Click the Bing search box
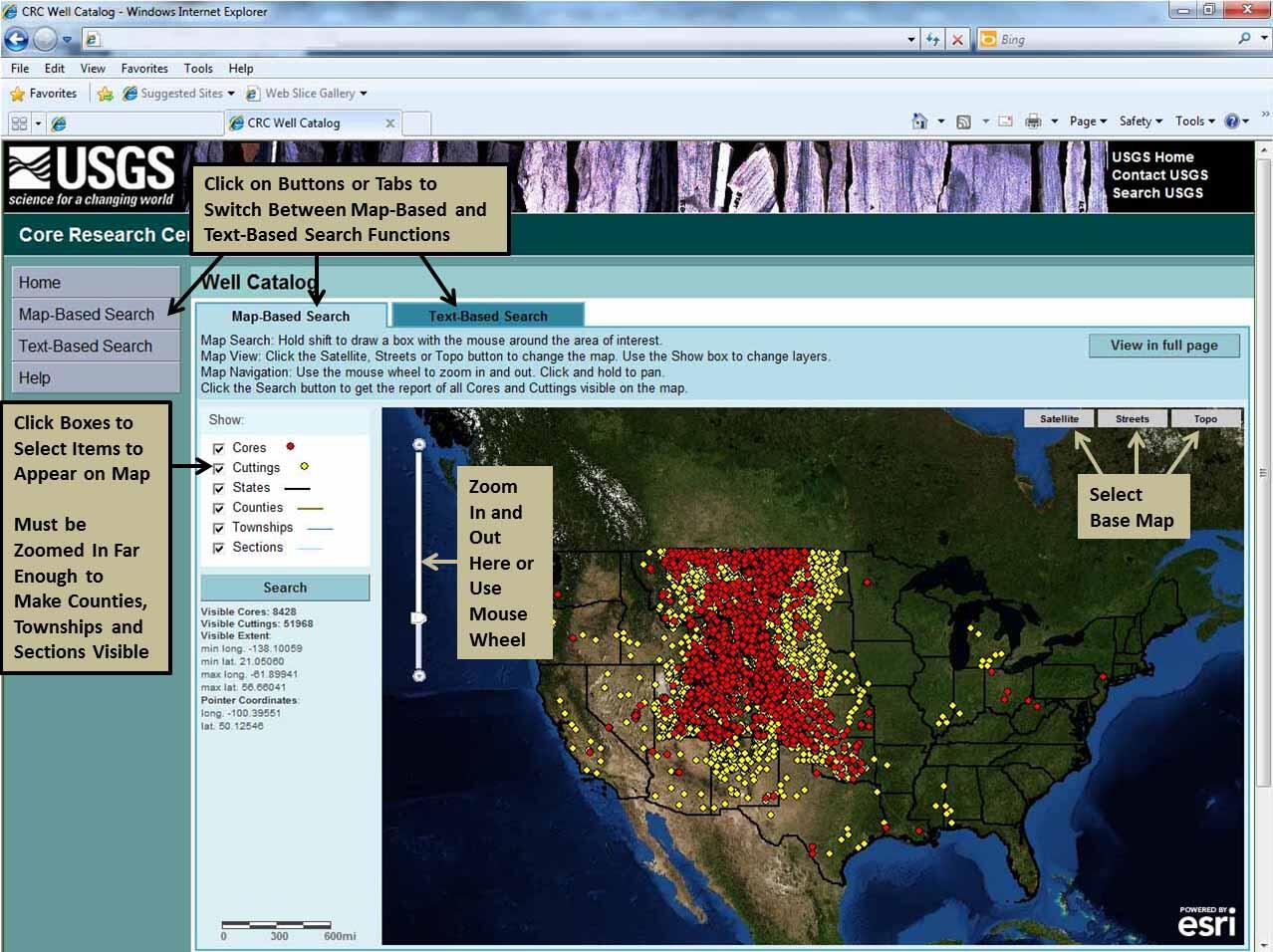This screenshot has height=952, width=1273. 1116,39
